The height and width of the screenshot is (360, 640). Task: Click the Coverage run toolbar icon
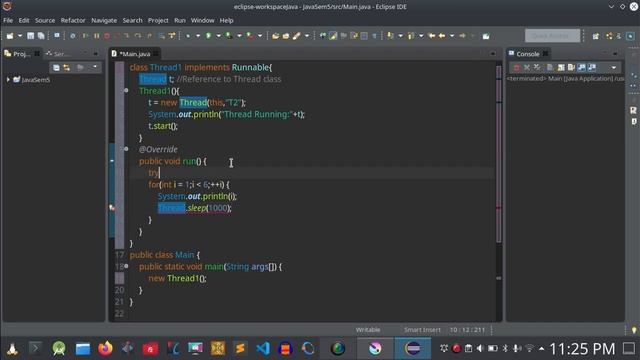229,36
